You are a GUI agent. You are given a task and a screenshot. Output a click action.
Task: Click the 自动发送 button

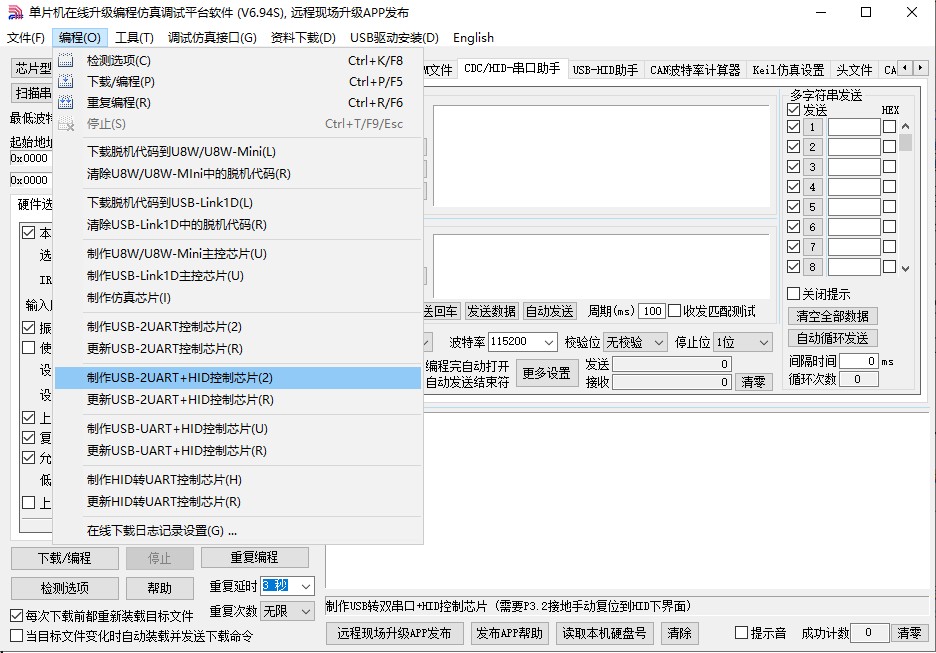pyautogui.click(x=549, y=311)
